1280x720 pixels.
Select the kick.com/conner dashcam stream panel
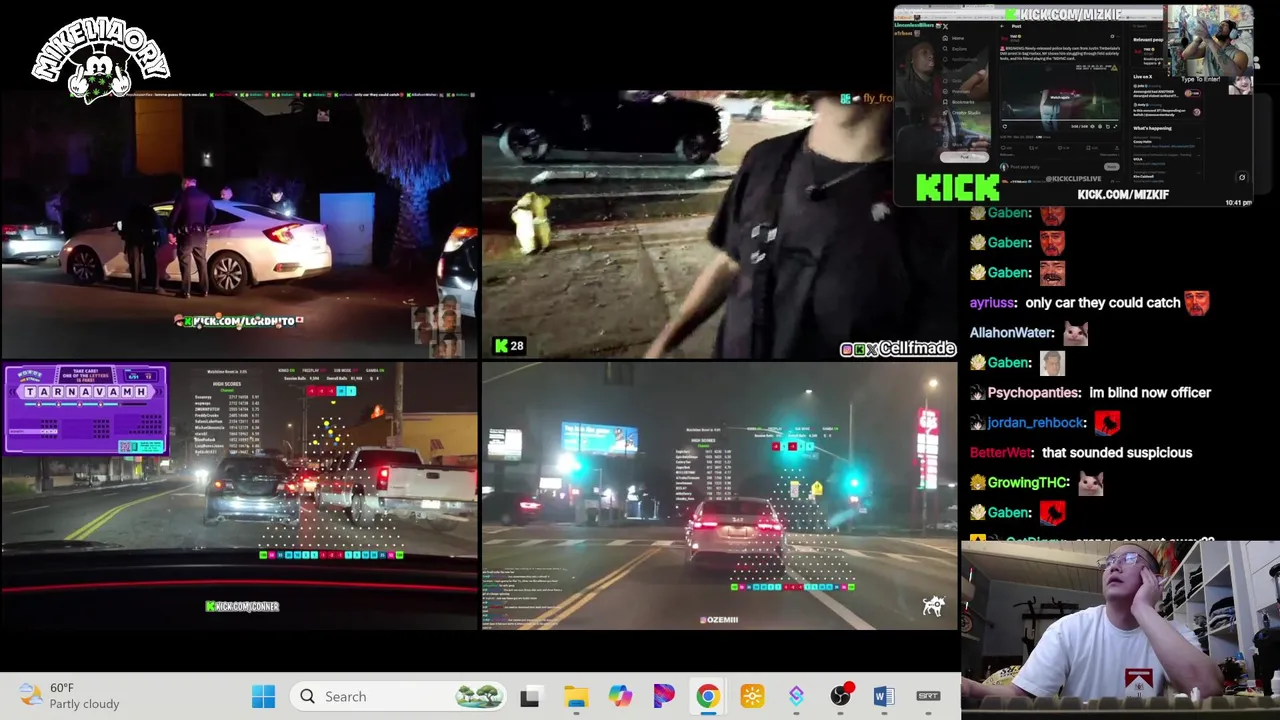click(x=239, y=496)
